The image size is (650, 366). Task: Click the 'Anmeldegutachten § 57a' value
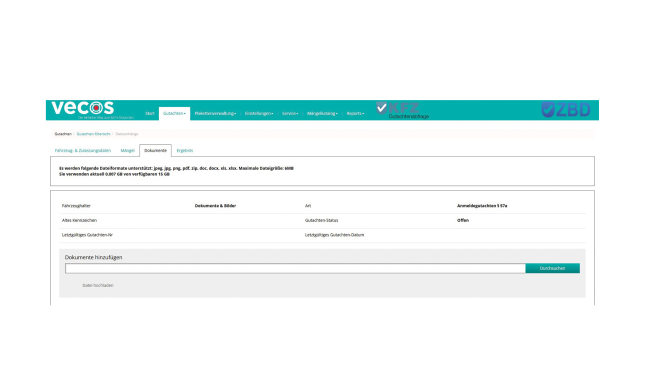tap(482, 206)
